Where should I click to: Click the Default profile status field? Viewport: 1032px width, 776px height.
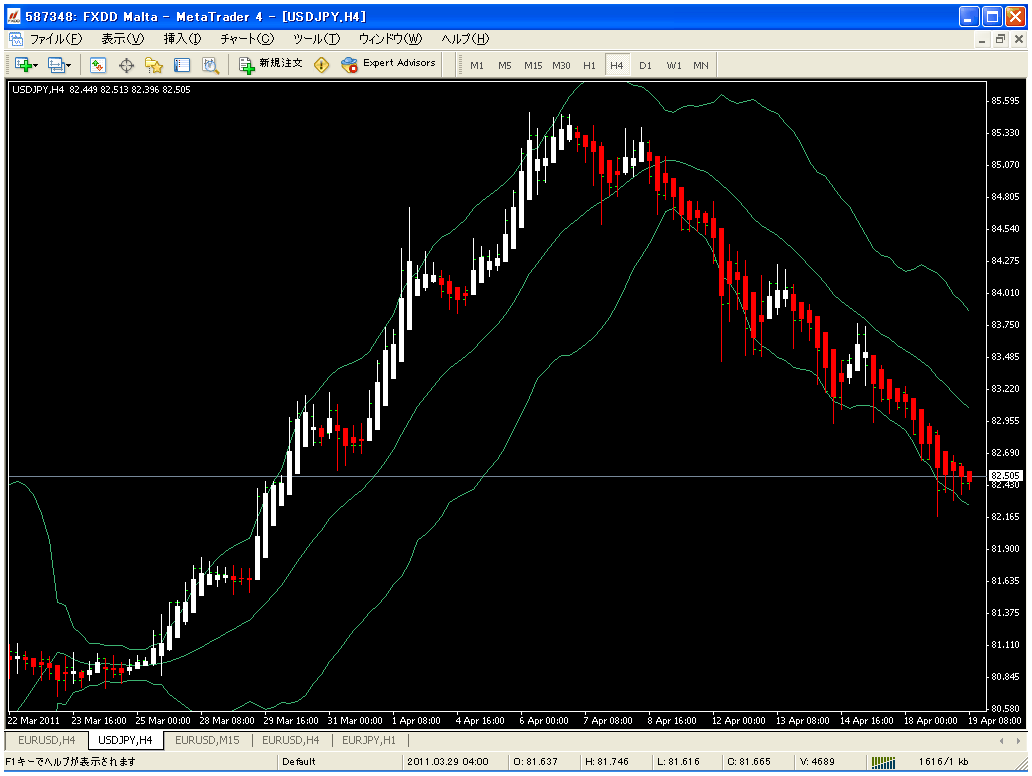tap(339, 762)
